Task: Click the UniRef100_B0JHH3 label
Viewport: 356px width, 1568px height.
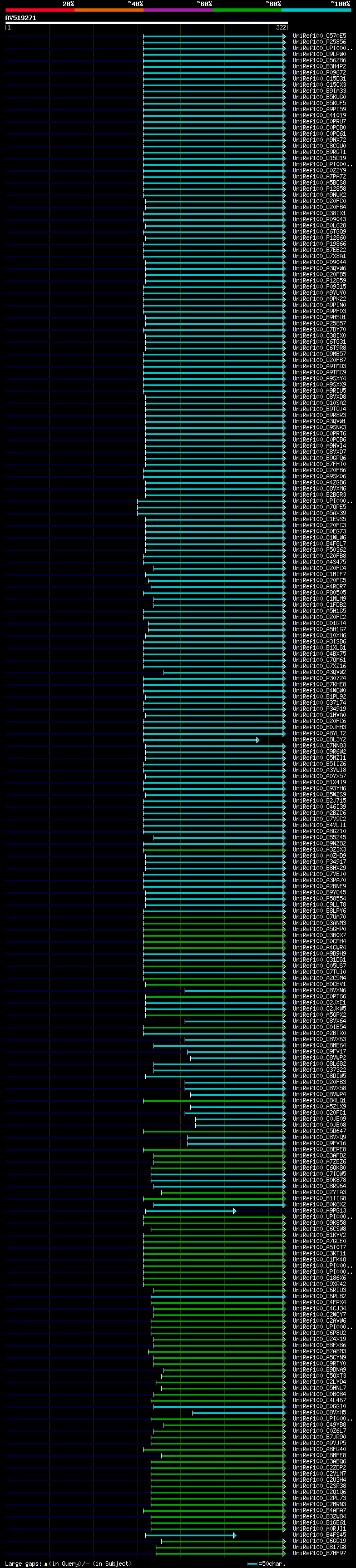Action: point(319,728)
